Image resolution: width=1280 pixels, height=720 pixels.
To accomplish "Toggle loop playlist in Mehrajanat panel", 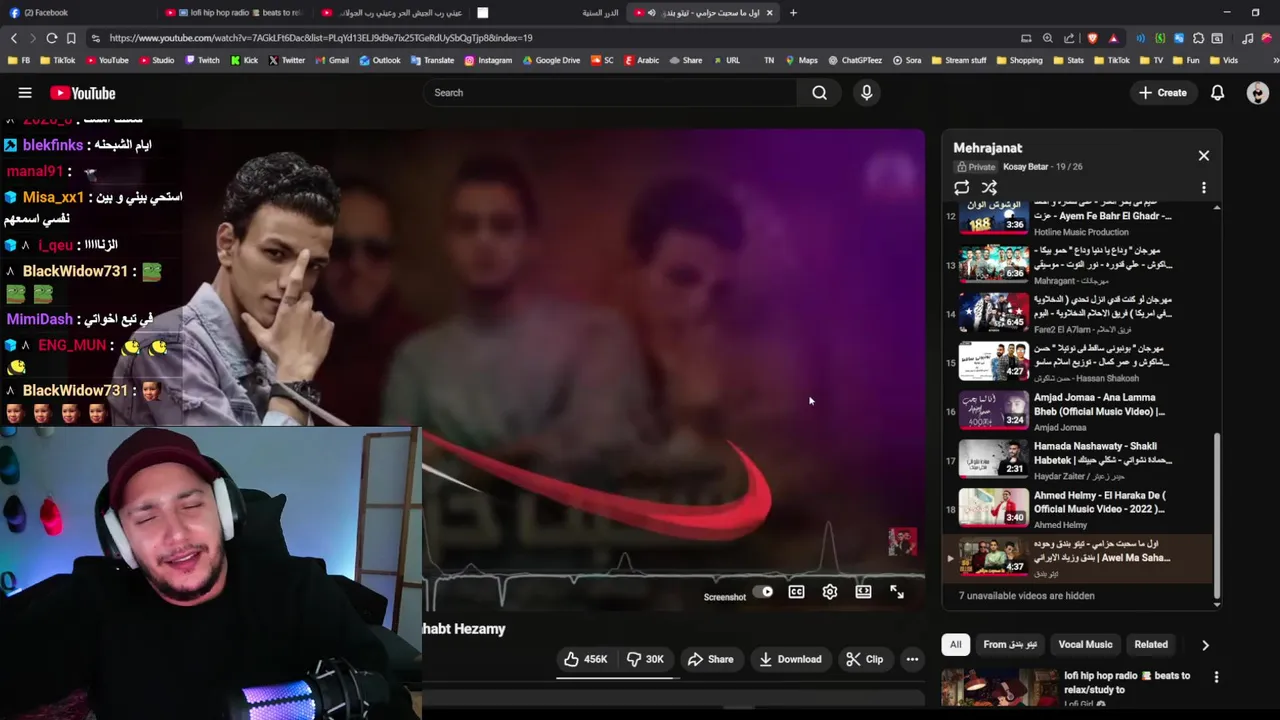I will point(962,187).
